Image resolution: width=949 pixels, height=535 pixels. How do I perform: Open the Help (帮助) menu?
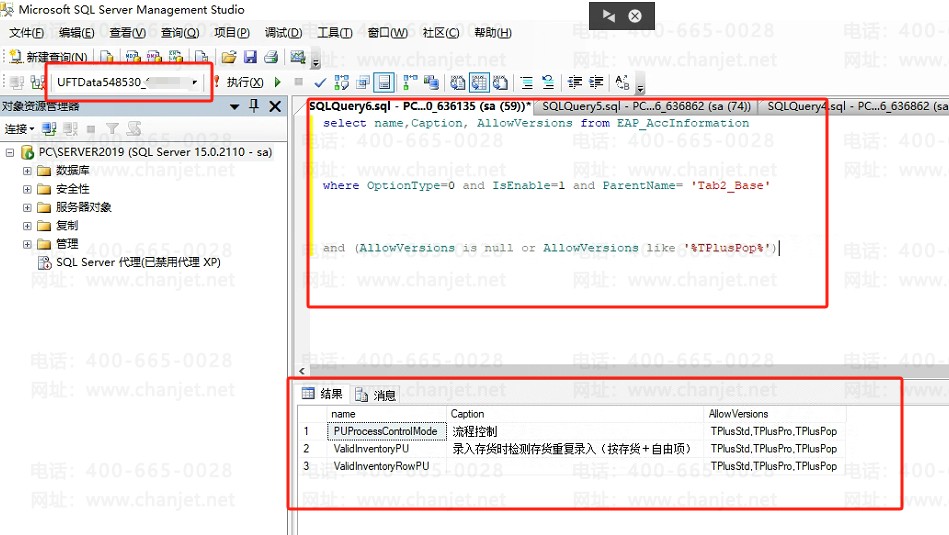(493, 33)
